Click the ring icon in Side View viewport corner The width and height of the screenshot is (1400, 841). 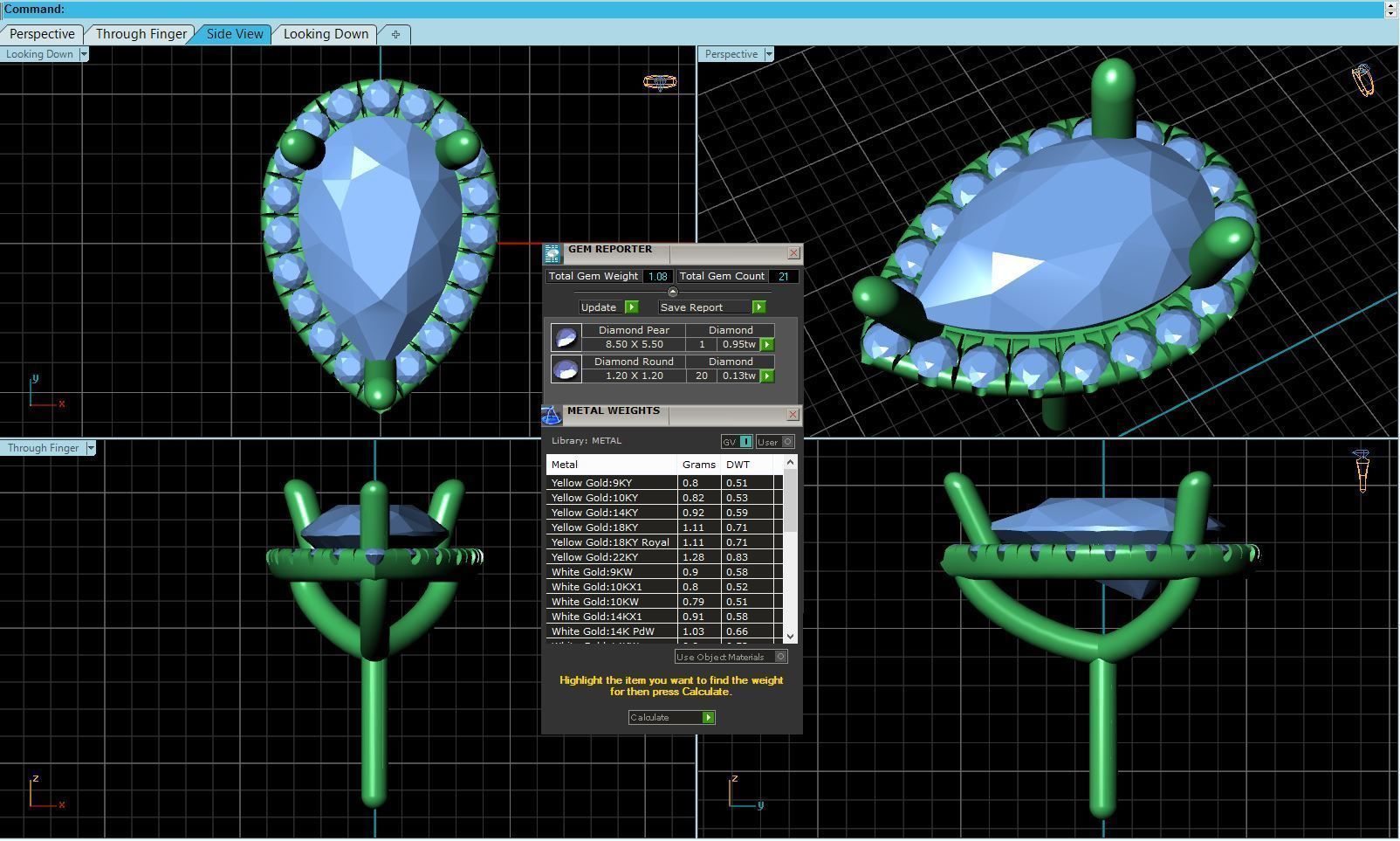1362,470
